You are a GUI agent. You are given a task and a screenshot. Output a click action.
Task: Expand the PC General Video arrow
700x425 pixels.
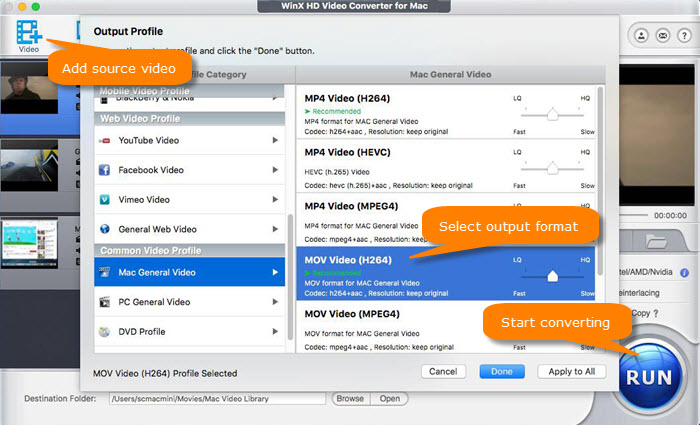[x=275, y=302]
